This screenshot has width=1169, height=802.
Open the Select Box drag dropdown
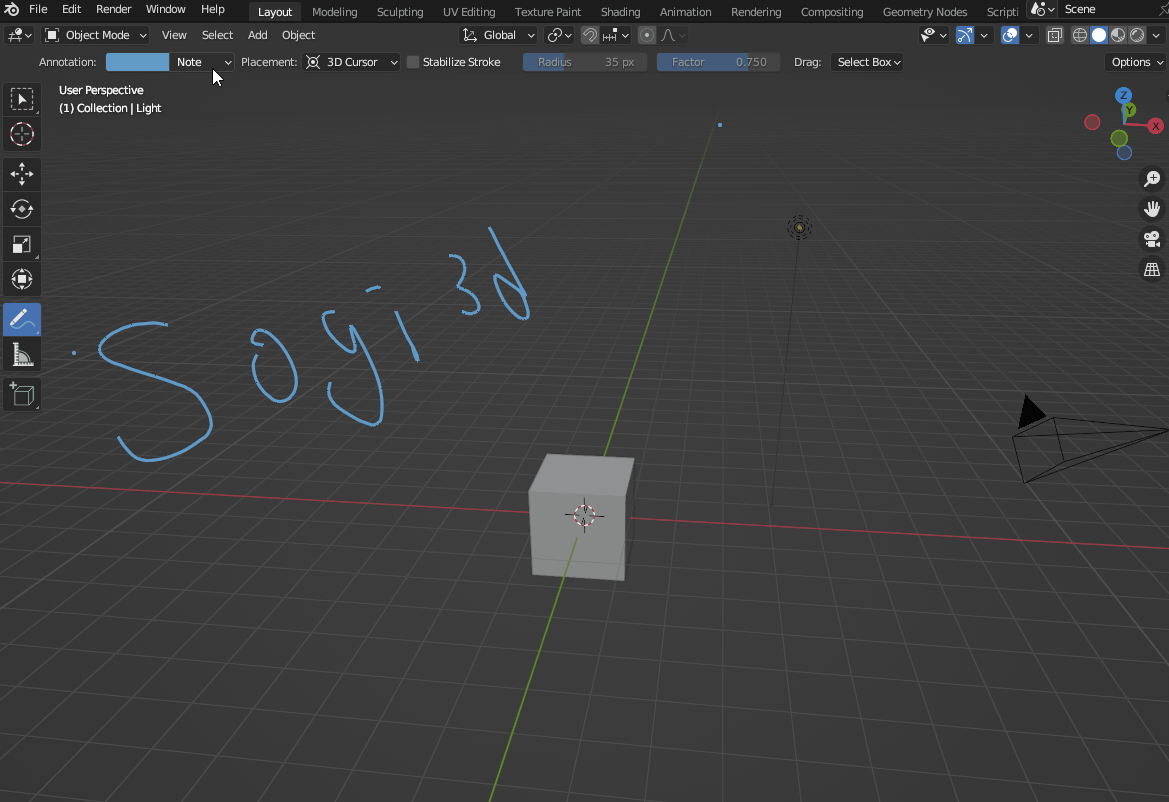point(868,62)
